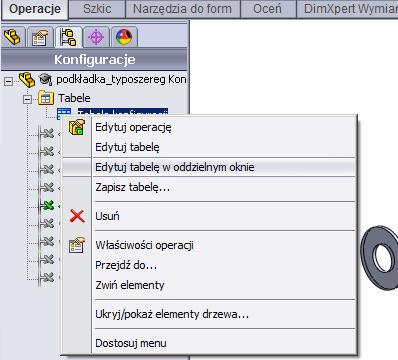Click the Edytuj operację icon in menu
The height and width of the screenshot is (360, 398).
tap(77, 127)
